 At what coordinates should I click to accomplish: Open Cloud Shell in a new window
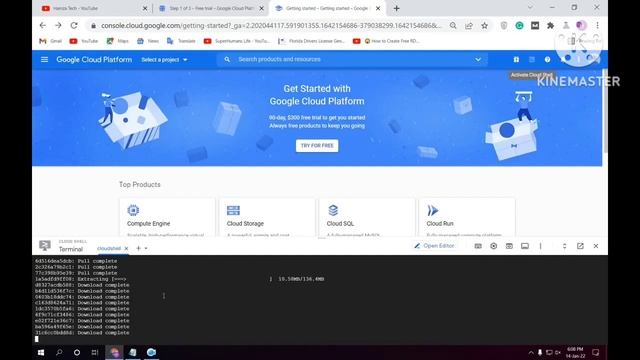[x=580, y=246]
